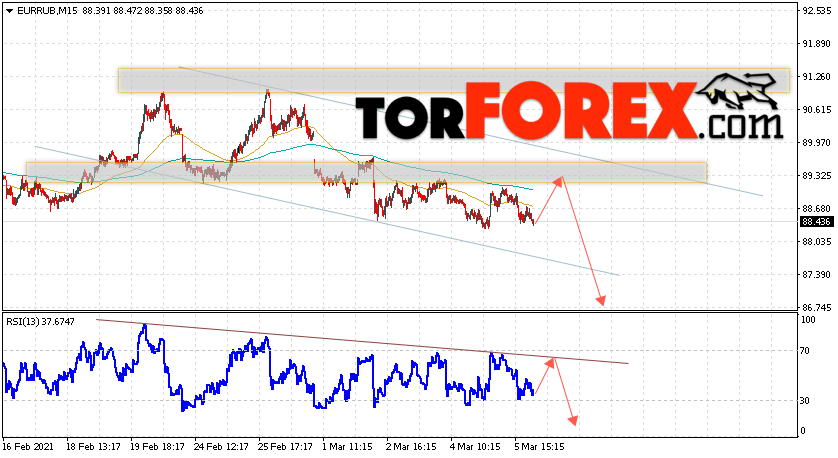The height and width of the screenshot is (458, 838).
Task: Click the price axis value 92.535
Action: click(817, 10)
